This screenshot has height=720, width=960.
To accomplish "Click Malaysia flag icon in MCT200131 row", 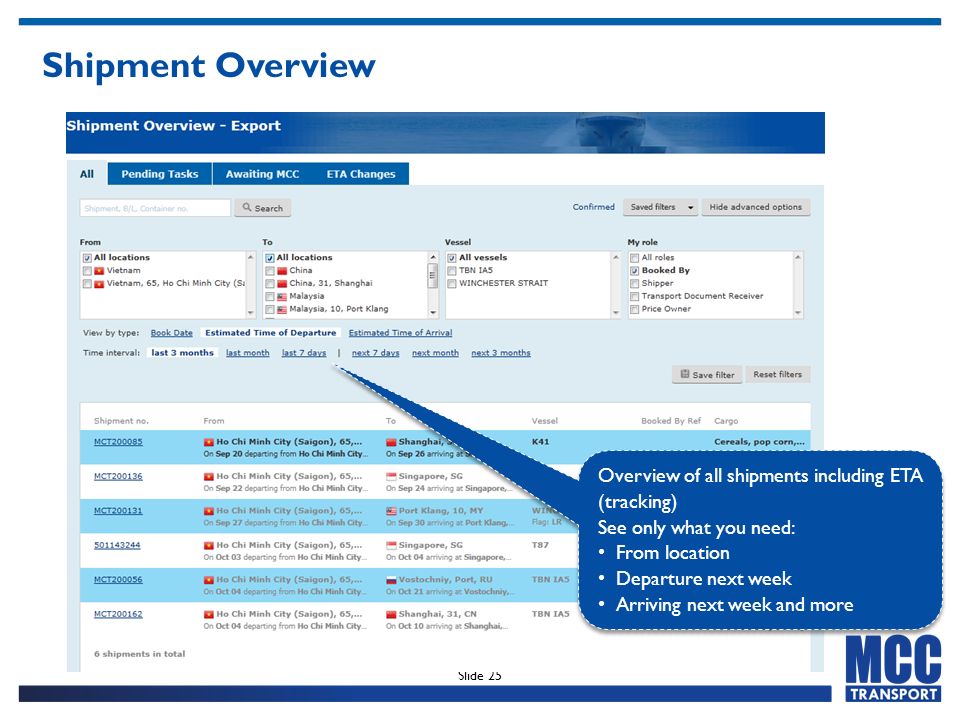I will click(x=391, y=511).
